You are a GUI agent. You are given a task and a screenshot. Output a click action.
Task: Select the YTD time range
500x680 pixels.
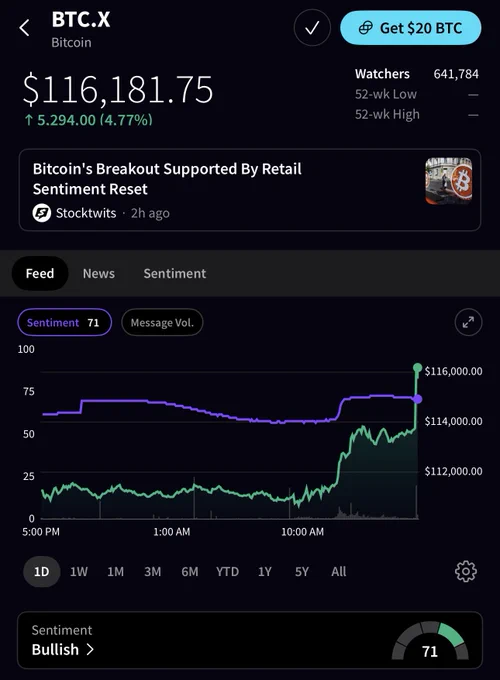(x=228, y=572)
